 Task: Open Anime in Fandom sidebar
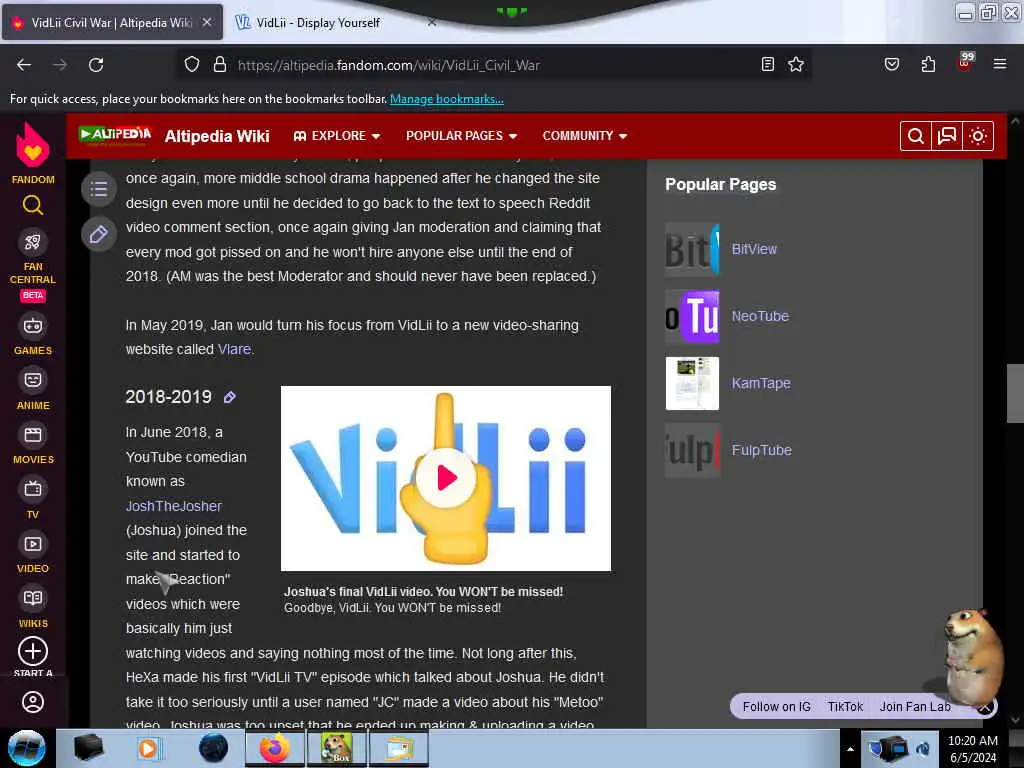point(33,380)
